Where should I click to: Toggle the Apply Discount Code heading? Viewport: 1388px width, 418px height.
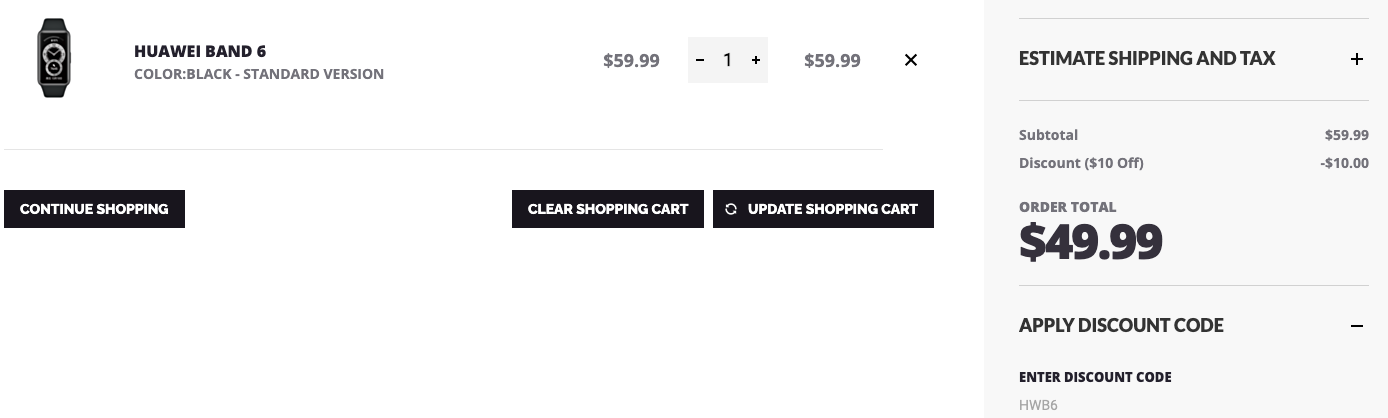click(1121, 326)
